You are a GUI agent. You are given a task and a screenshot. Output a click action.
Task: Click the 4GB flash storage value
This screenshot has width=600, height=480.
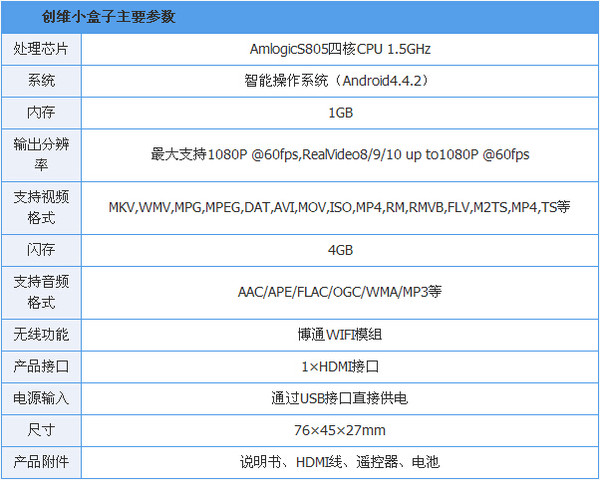(x=340, y=250)
